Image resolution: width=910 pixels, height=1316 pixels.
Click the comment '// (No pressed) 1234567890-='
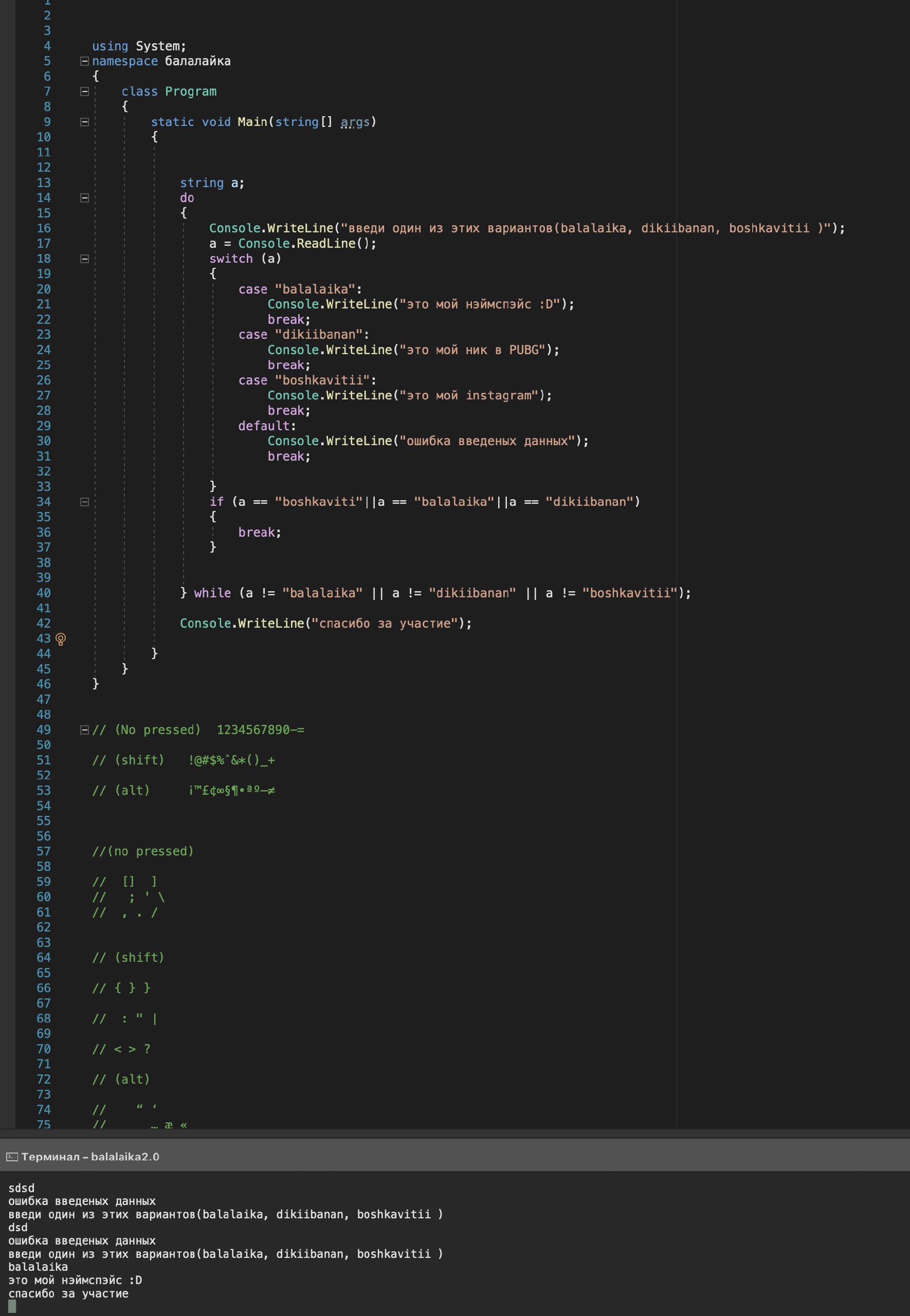[x=198, y=730]
